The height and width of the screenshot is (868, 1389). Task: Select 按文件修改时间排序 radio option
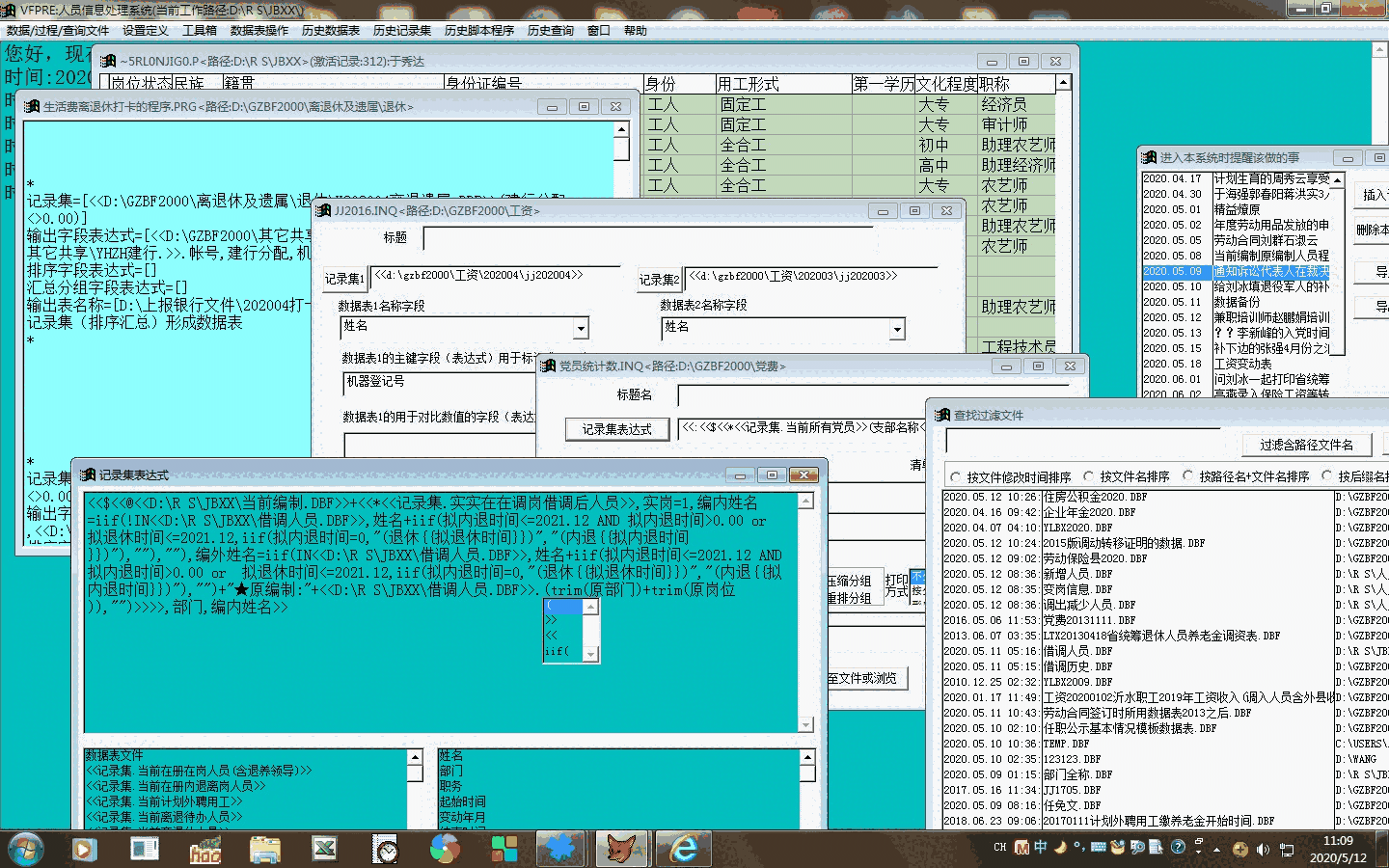[956, 476]
